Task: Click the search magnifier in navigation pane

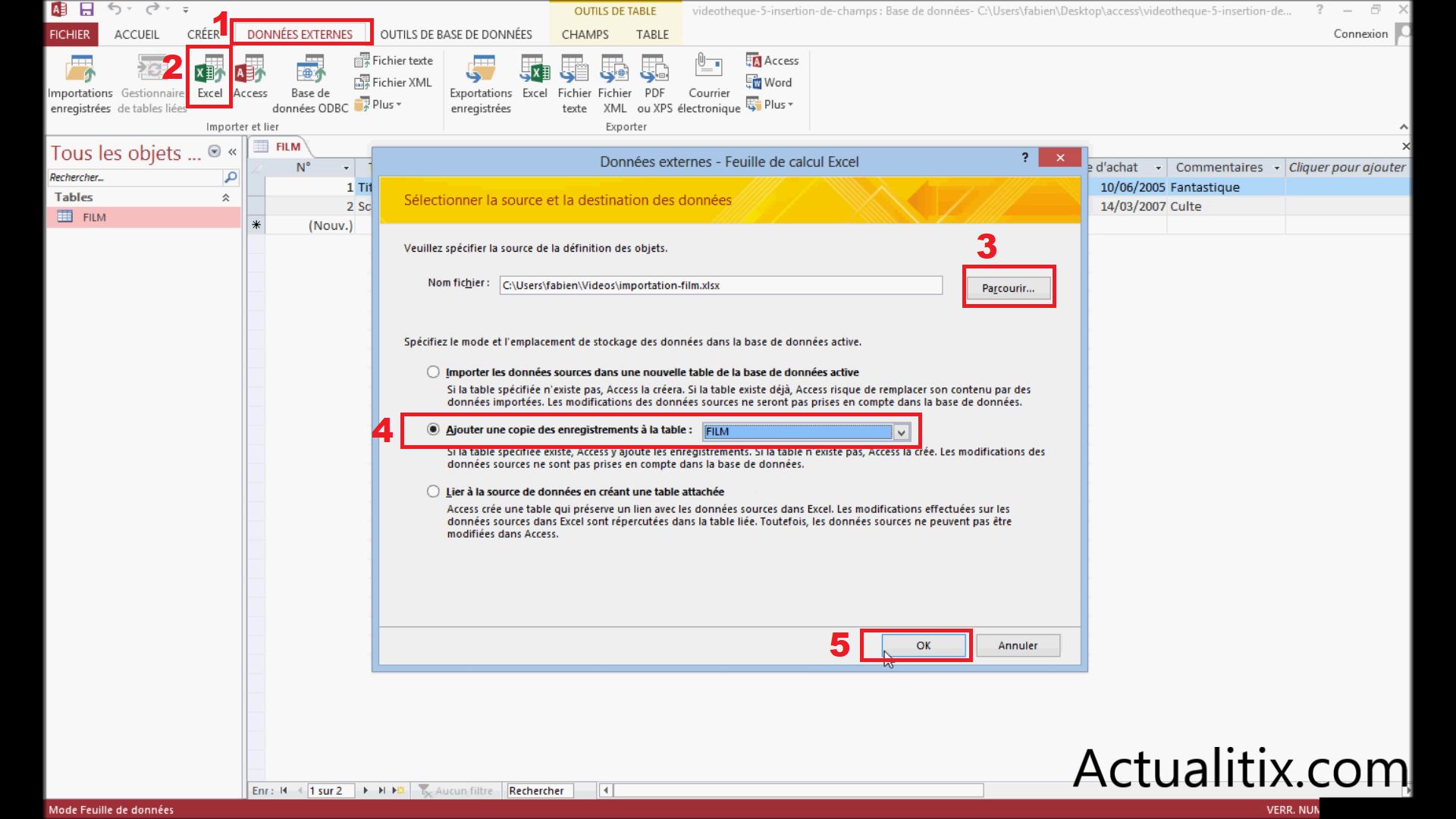Action: (231, 177)
